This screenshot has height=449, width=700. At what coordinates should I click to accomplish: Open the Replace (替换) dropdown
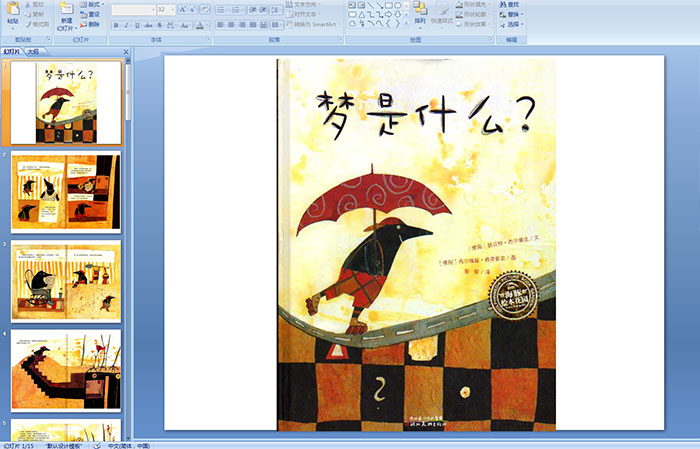[x=512, y=14]
